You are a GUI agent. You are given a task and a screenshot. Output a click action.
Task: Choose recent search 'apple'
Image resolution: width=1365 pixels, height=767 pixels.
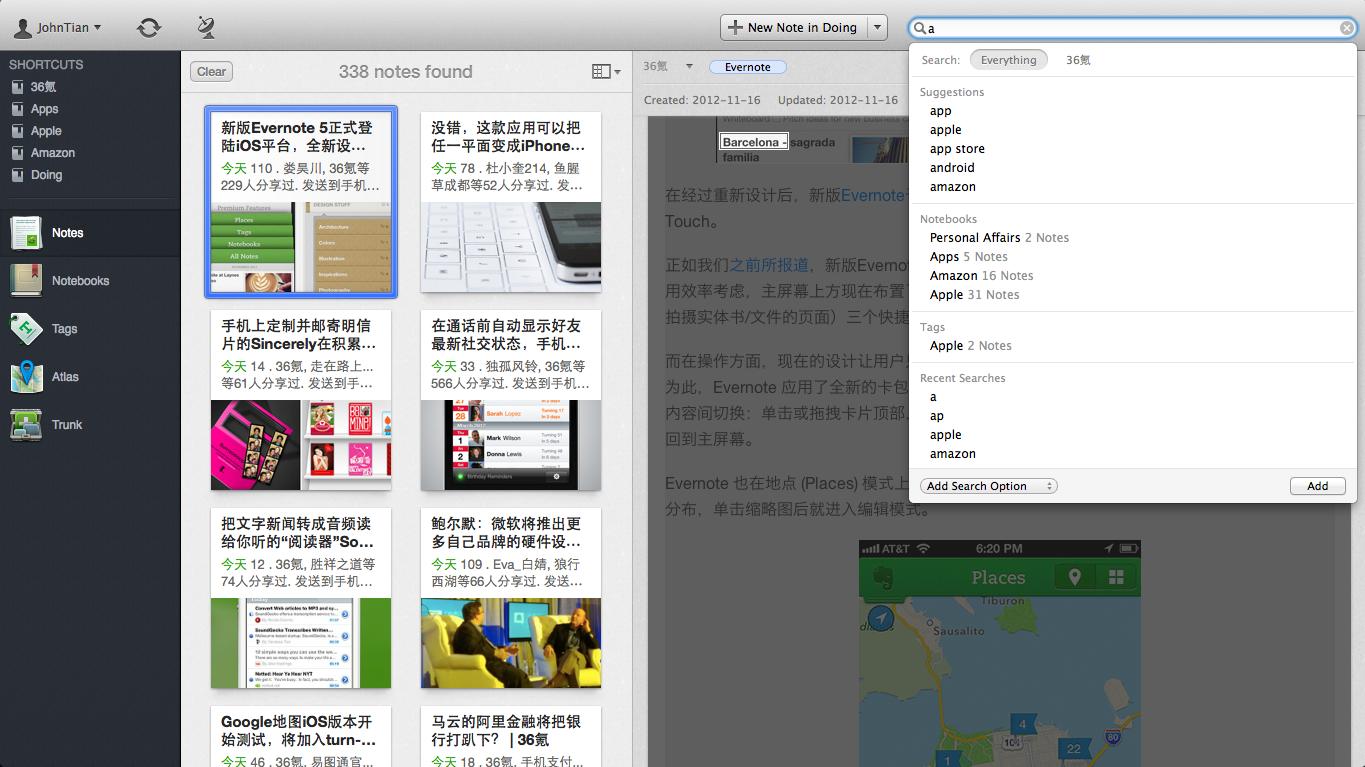click(x=945, y=435)
